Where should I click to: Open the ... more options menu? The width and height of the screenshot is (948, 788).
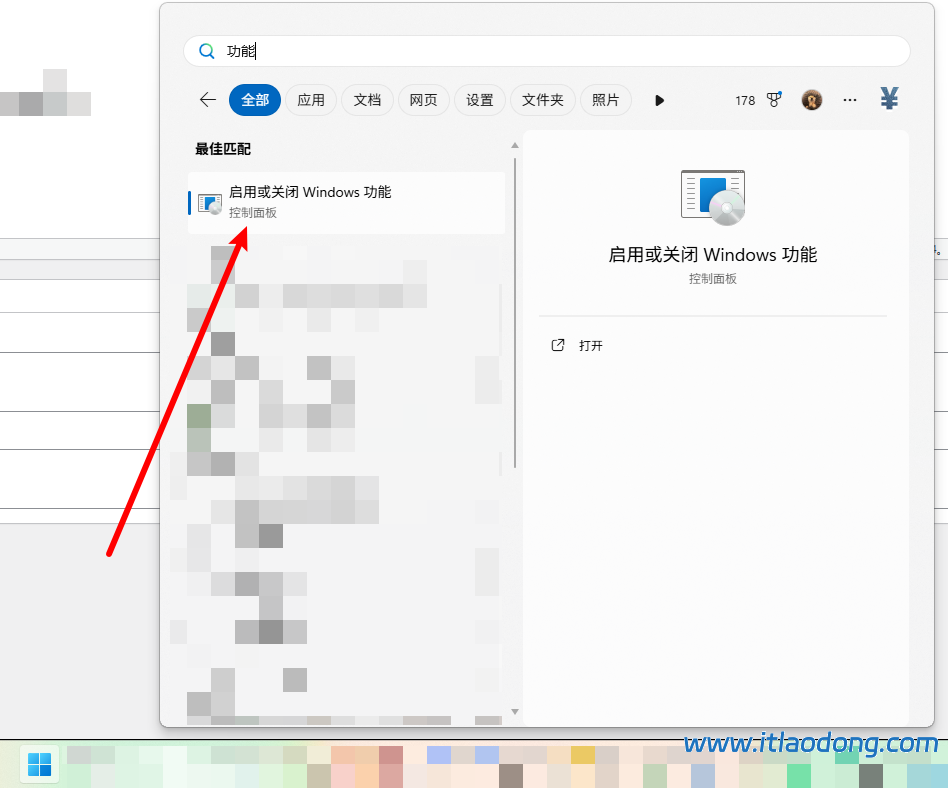click(850, 100)
